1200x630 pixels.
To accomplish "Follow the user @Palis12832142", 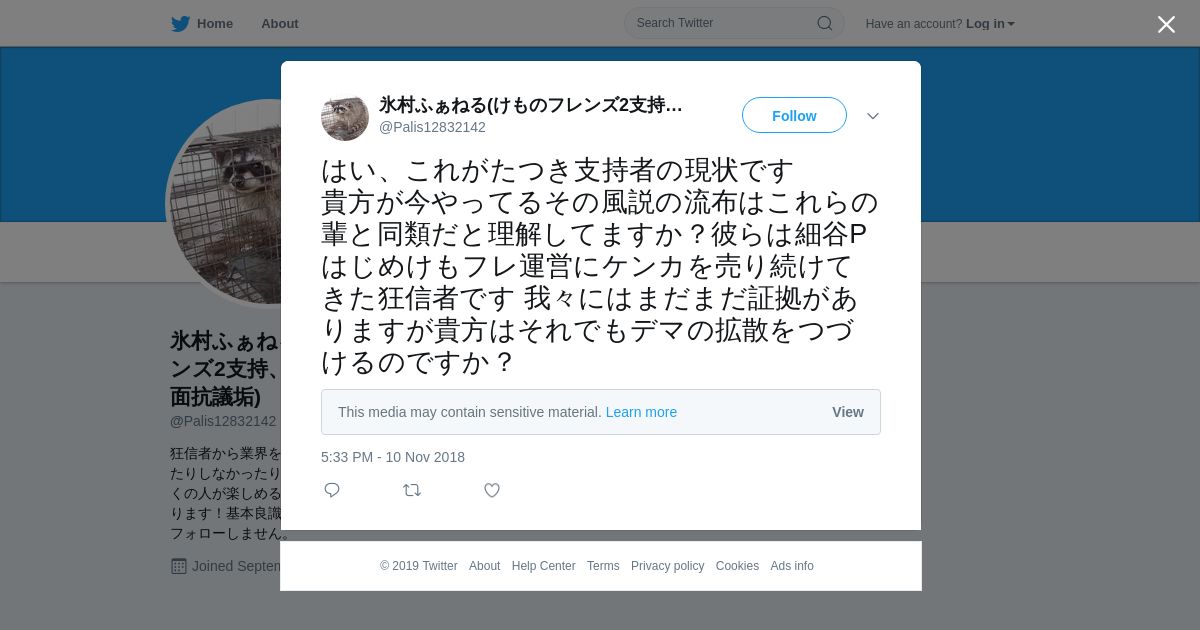I will coord(794,116).
